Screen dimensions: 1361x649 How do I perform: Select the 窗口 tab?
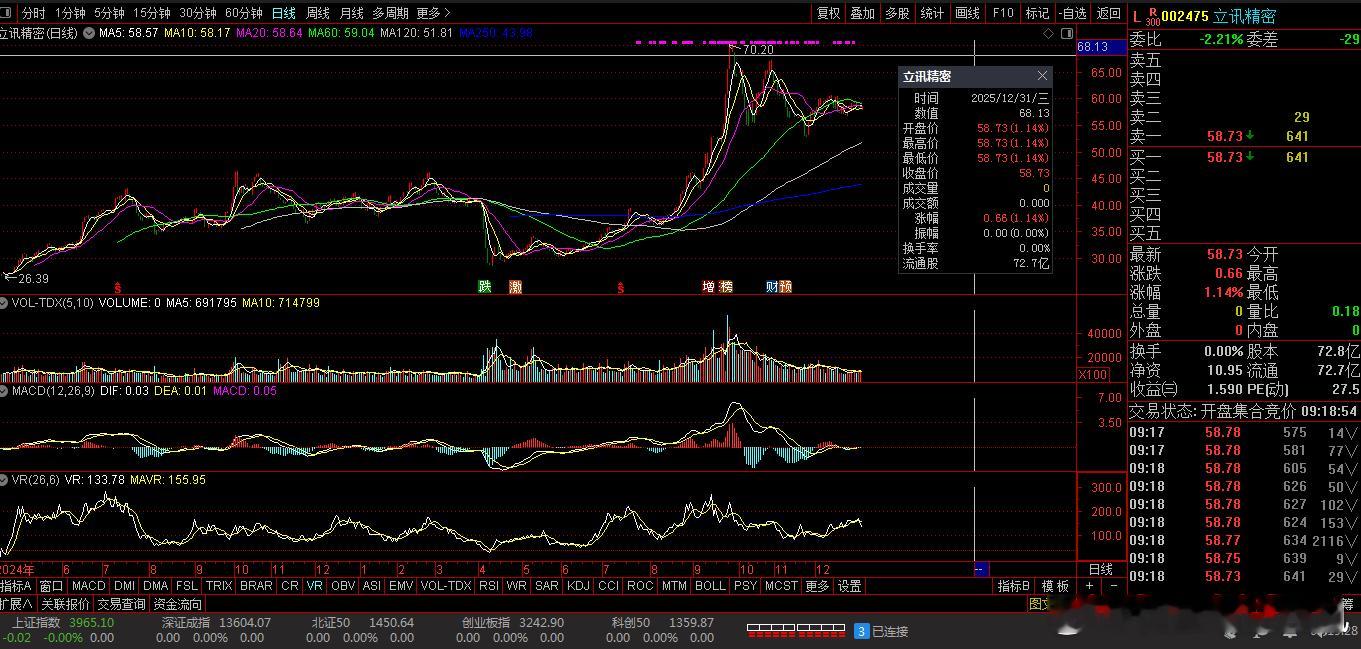pos(52,586)
